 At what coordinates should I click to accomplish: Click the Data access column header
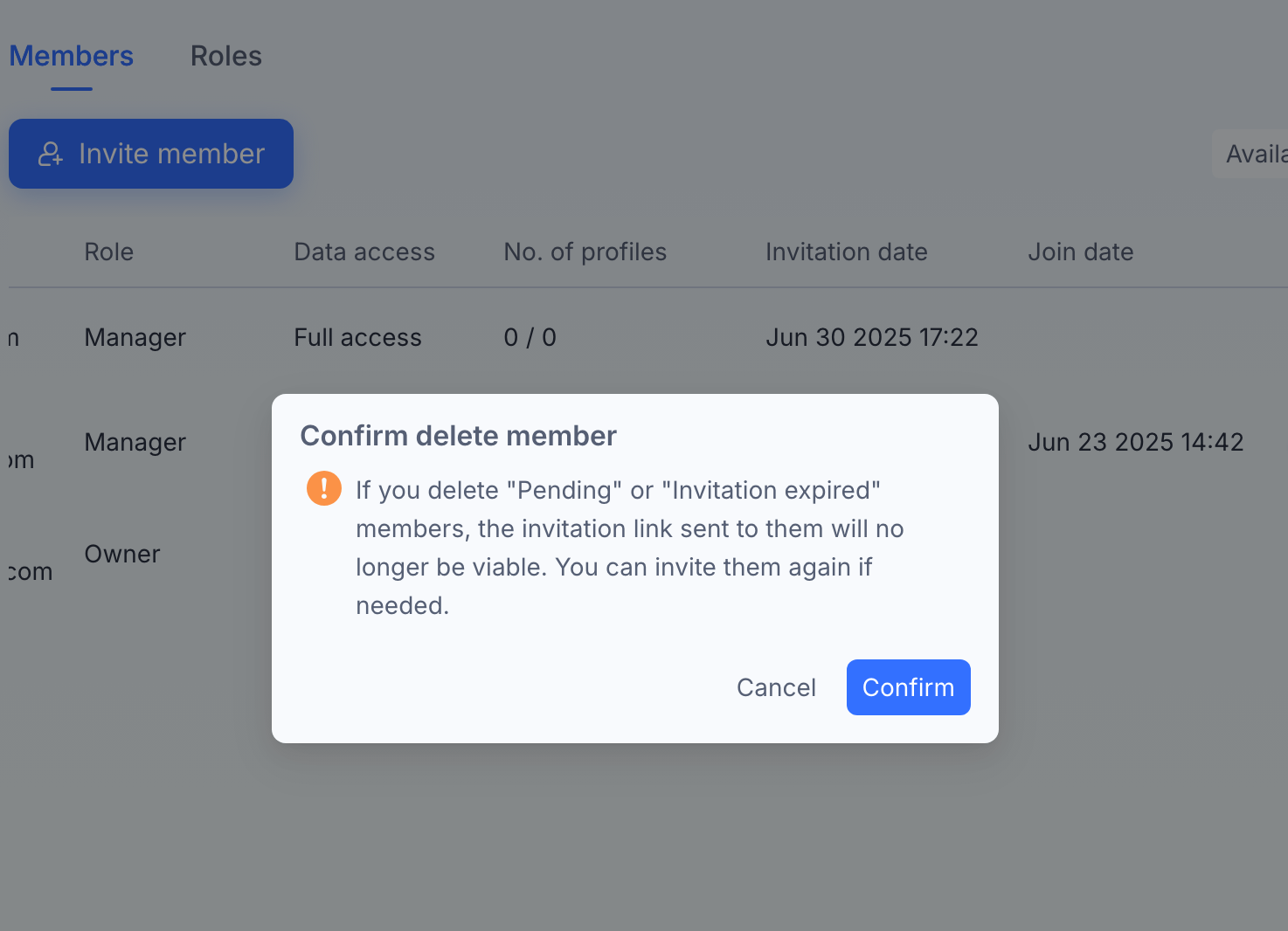tap(364, 252)
